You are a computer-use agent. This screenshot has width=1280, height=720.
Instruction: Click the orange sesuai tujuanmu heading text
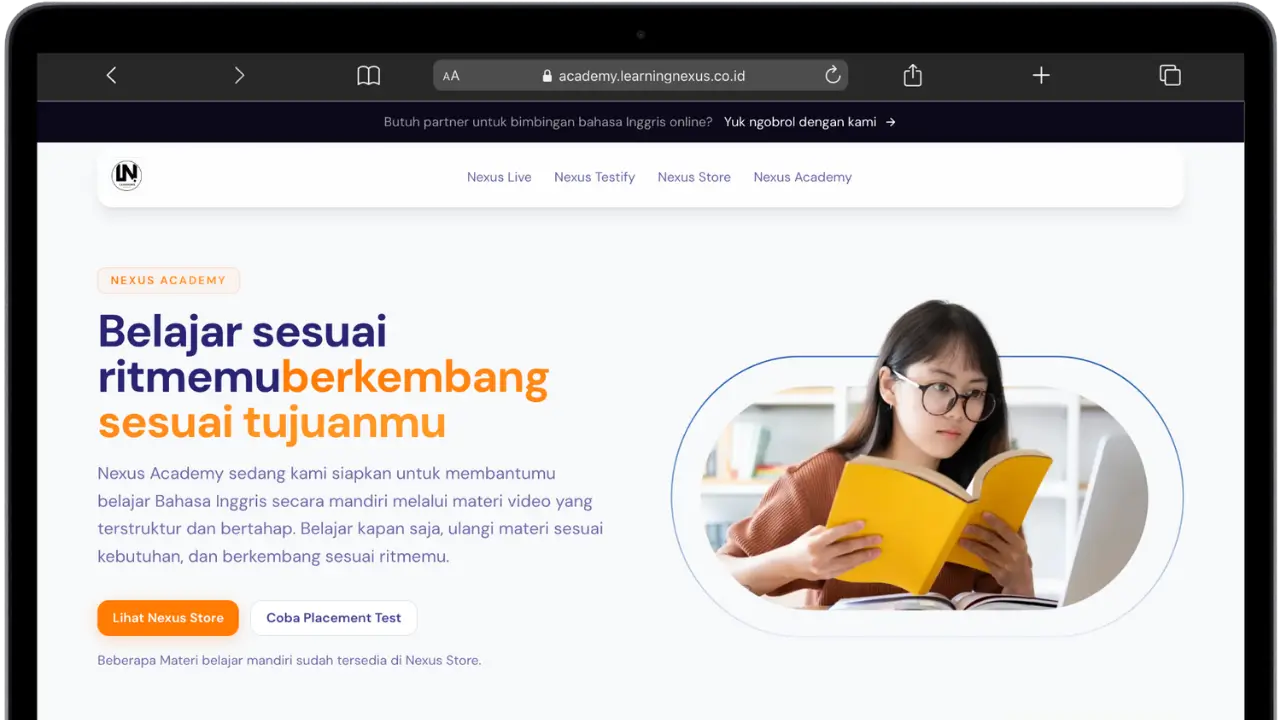coord(272,422)
